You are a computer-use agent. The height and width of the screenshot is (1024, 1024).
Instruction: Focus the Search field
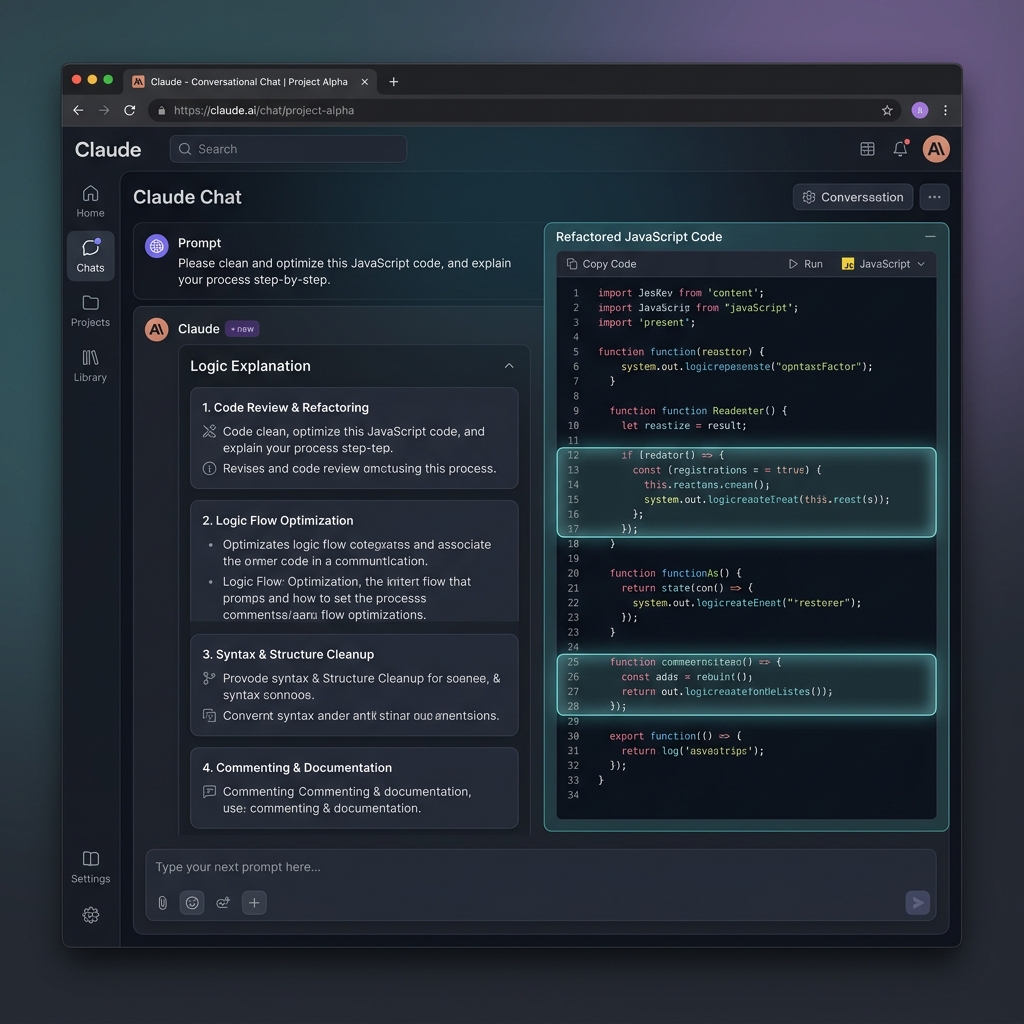(288, 149)
